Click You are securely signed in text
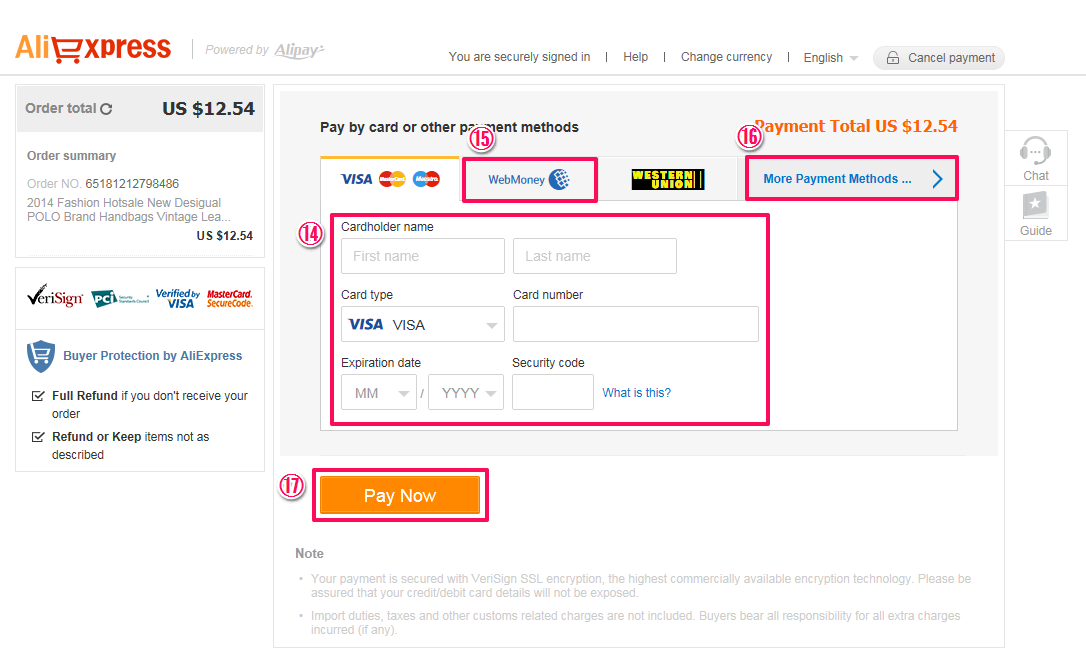Viewport: 1086px width, 654px height. pyautogui.click(x=519, y=57)
